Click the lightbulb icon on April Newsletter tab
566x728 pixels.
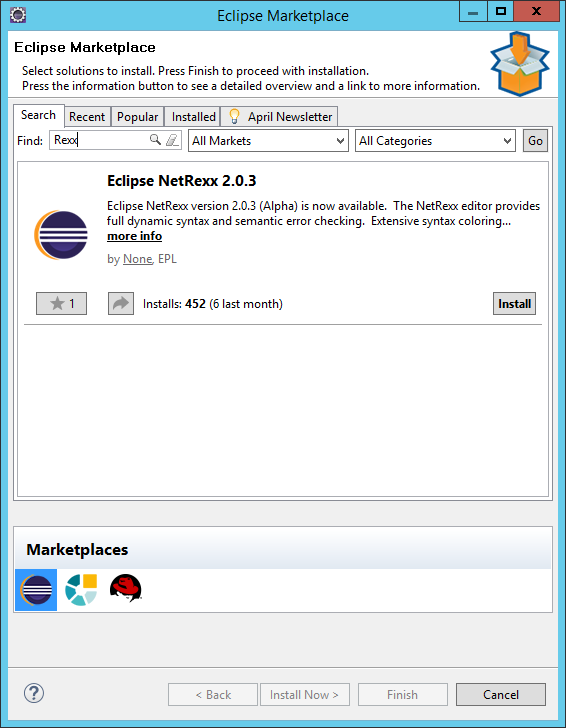tap(234, 116)
